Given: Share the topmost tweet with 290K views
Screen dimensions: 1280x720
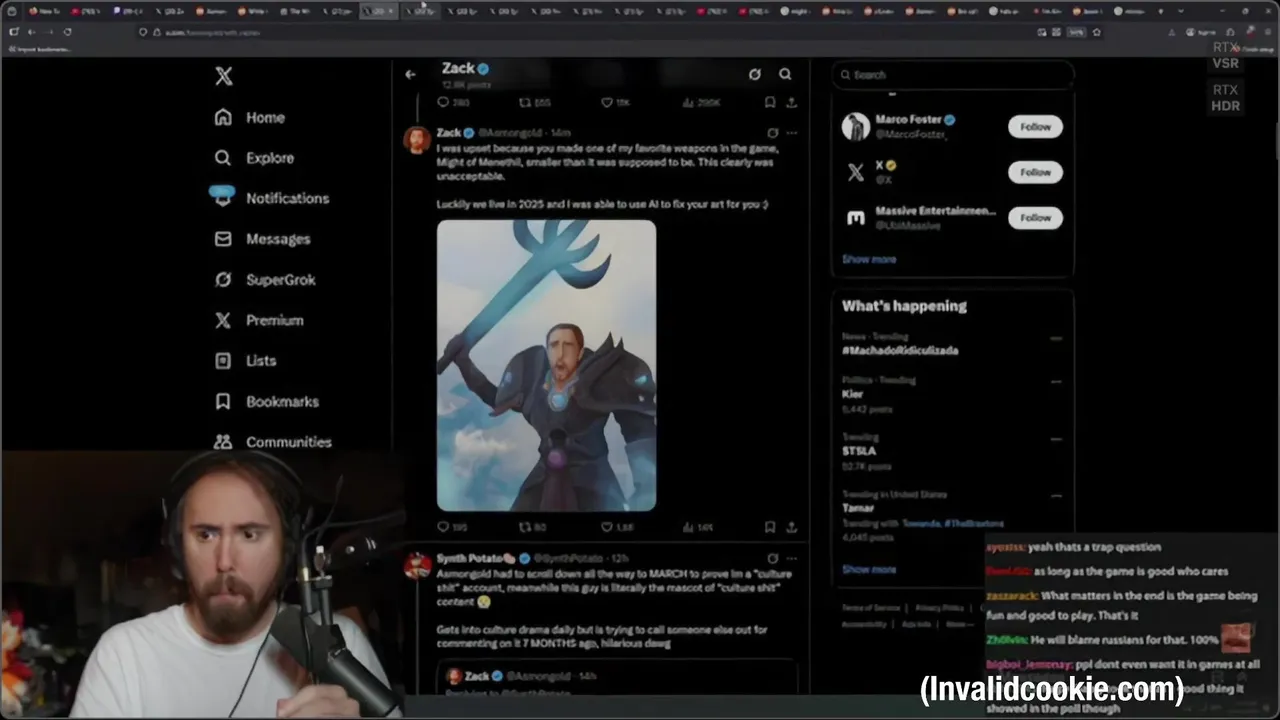Looking at the screenshot, I should pos(791,102).
